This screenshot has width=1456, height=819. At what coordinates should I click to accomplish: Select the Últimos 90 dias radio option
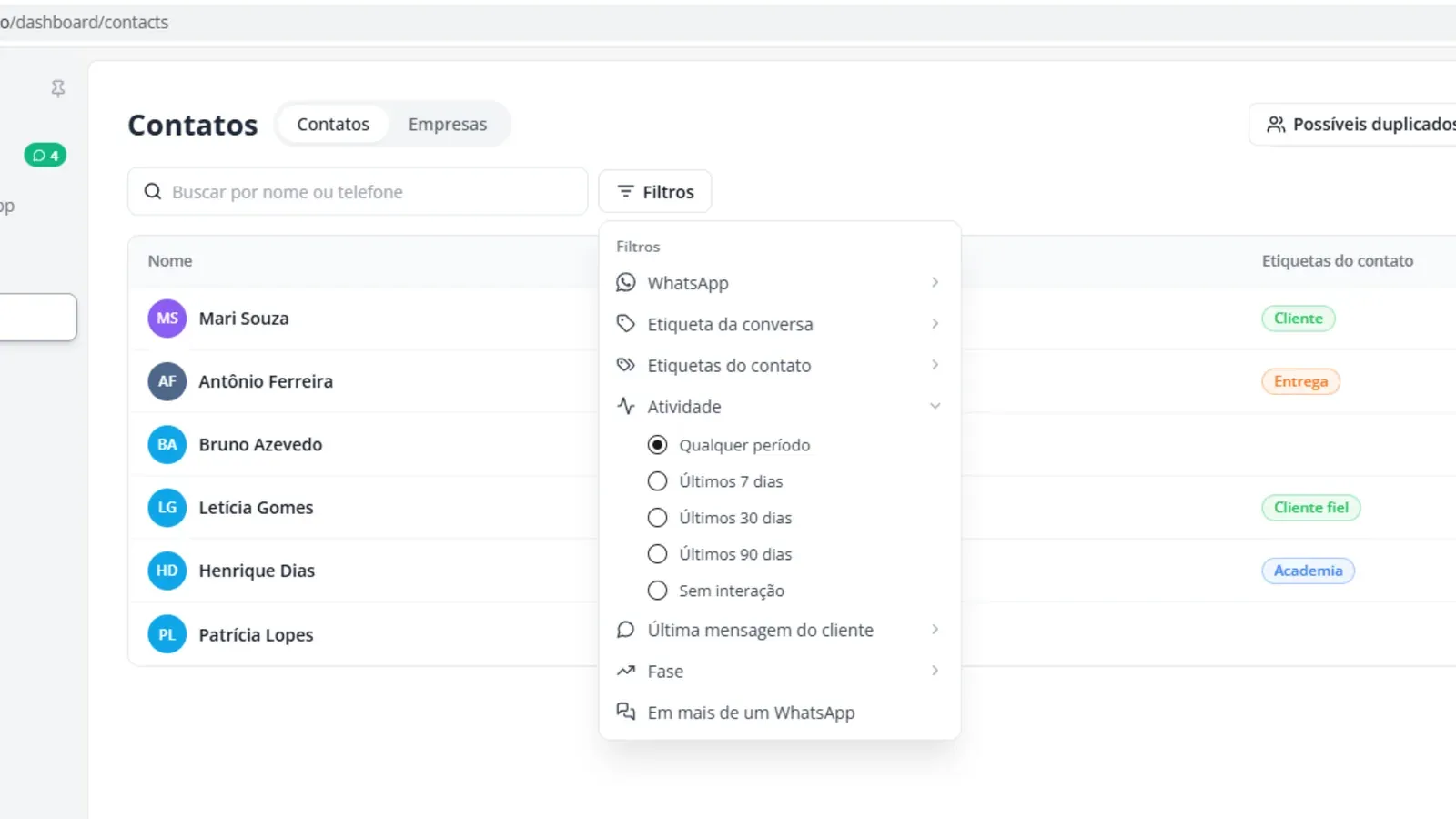click(x=657, y=554)
